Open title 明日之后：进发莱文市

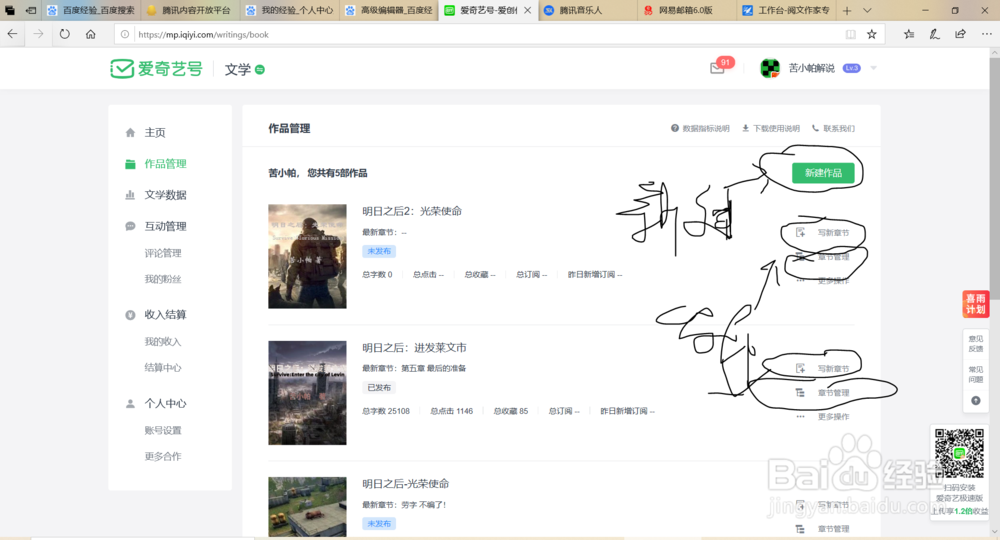415,347
